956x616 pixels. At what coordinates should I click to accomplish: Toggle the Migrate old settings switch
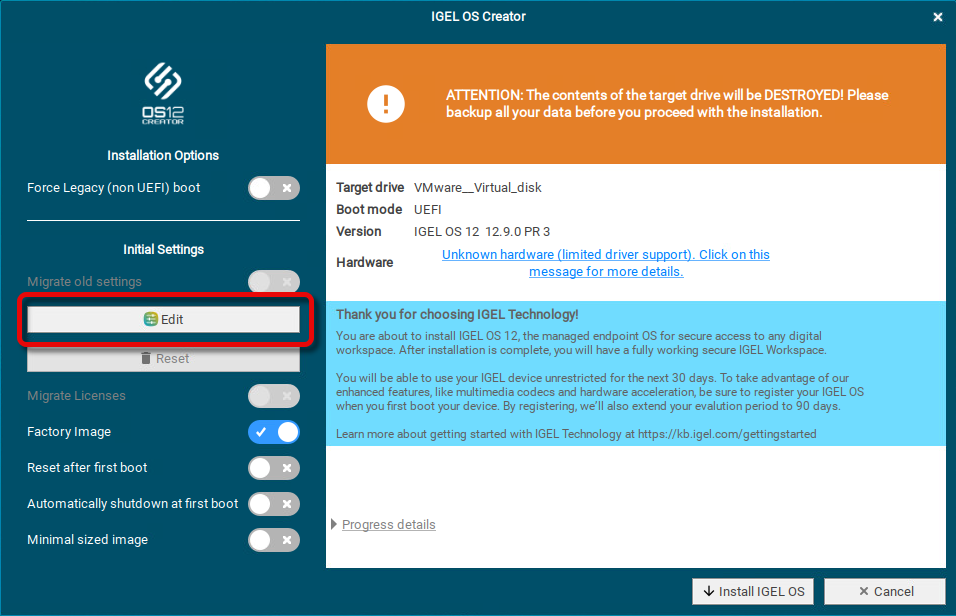(274, 282)
